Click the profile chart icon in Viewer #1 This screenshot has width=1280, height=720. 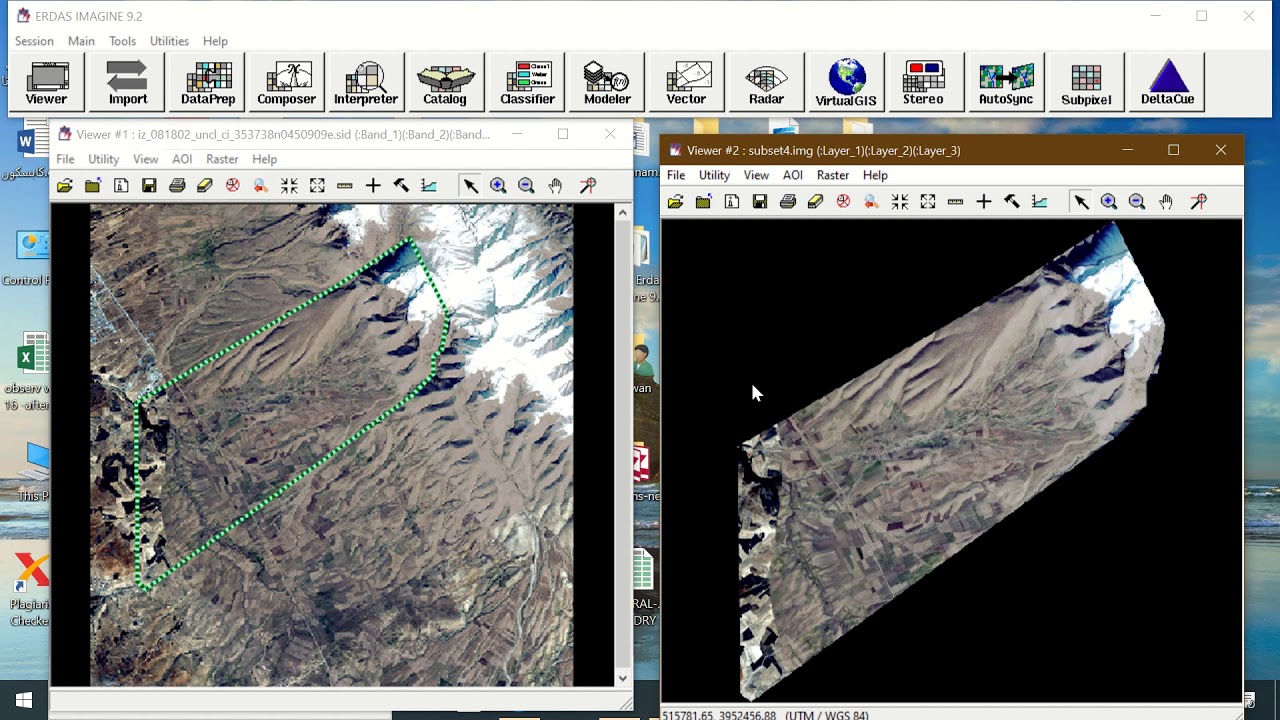click(429, 185)
